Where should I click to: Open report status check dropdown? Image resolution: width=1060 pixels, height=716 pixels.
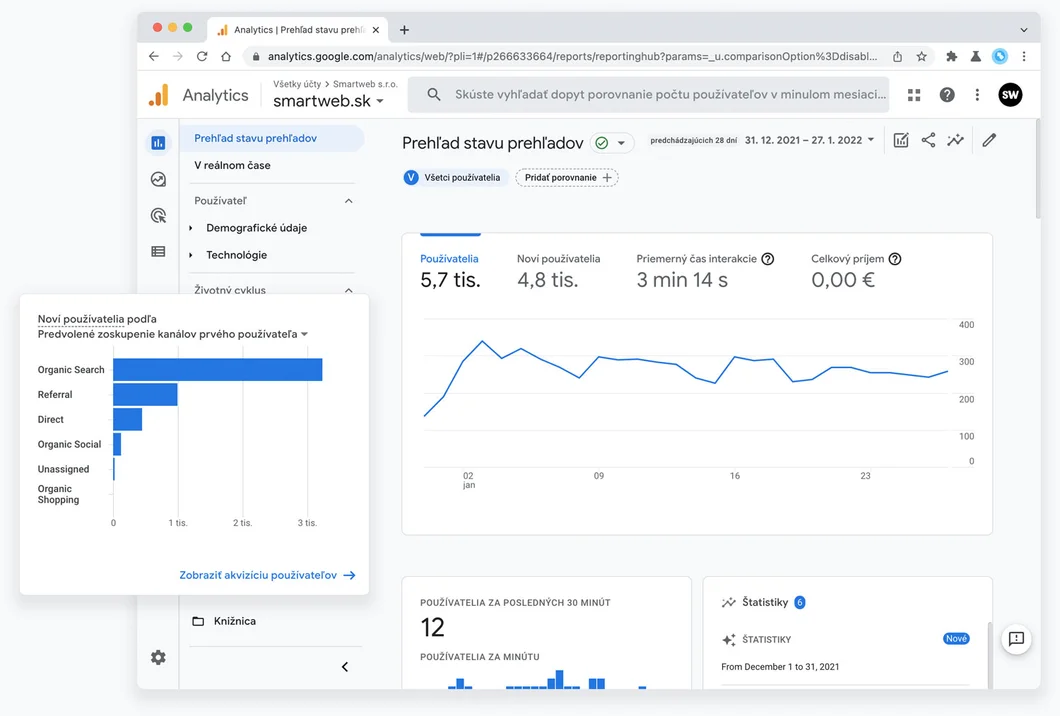[612, 143]
